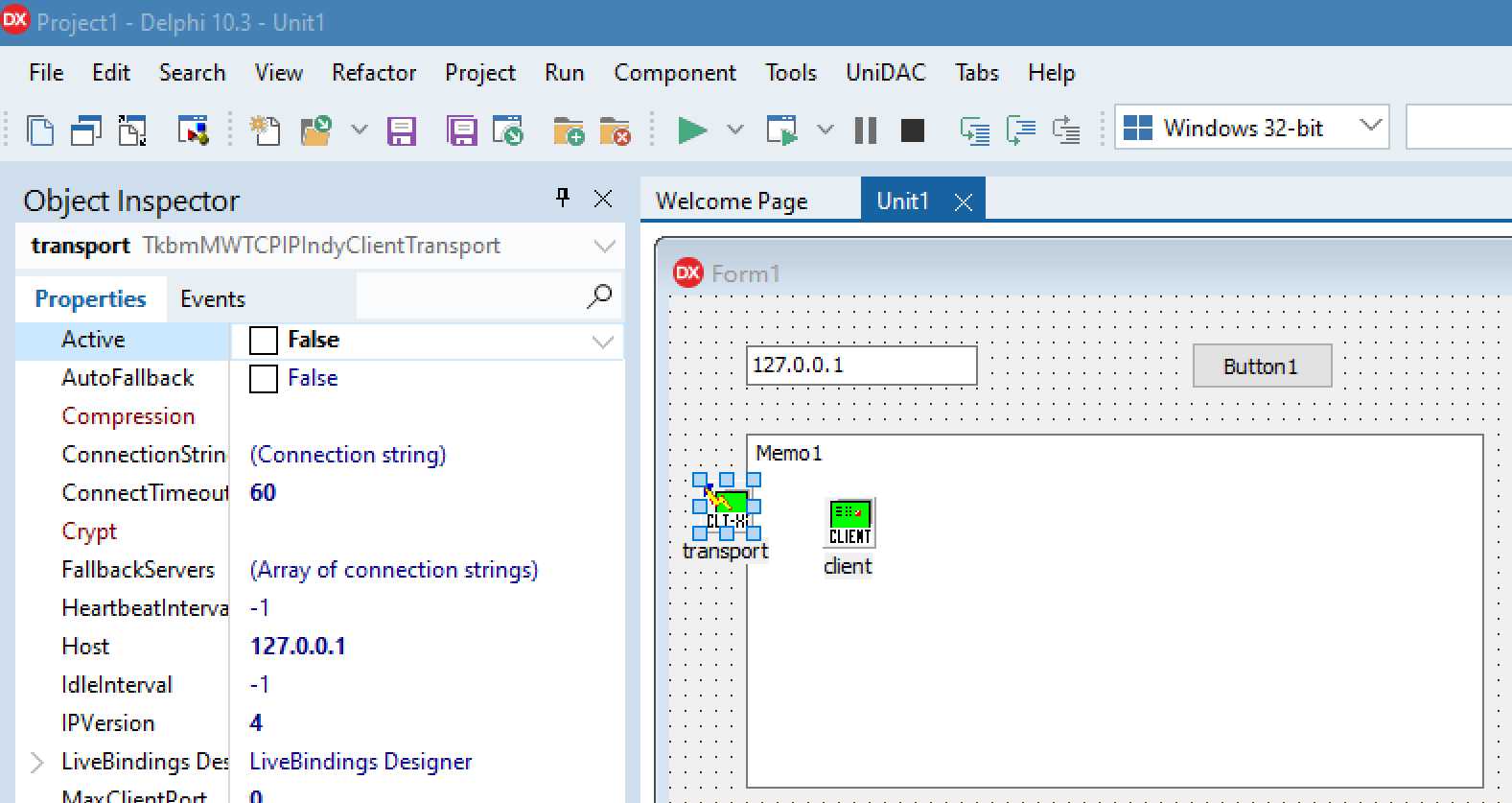Click the (Array of connection strings) value
The height and width of the screenshot is (803, 1512).
click(394, 571)
